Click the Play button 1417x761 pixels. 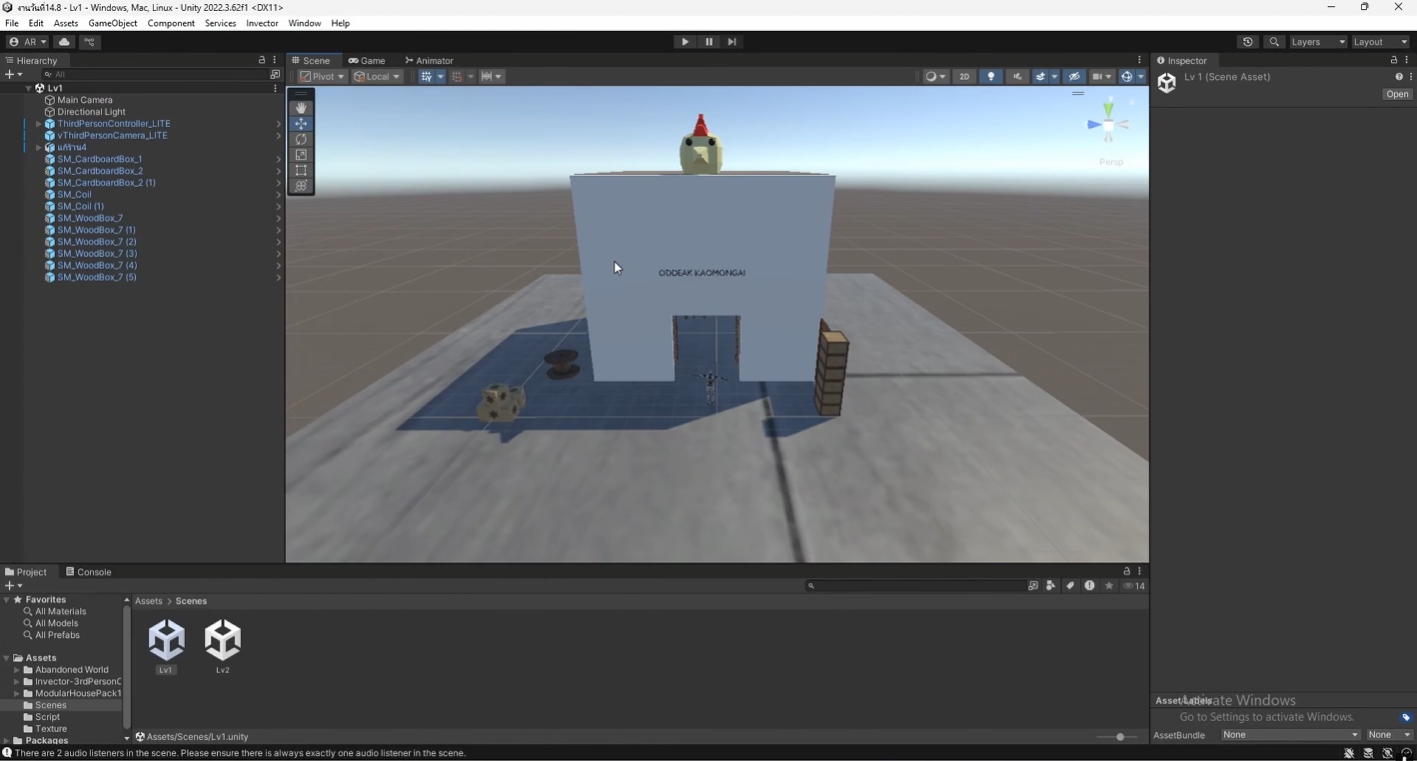tap(685, 42)
